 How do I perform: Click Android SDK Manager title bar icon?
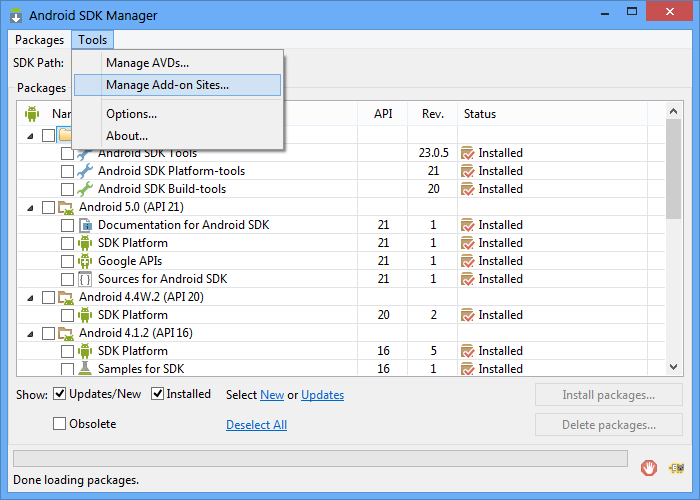pyautogui.click(x=16, y=15)
